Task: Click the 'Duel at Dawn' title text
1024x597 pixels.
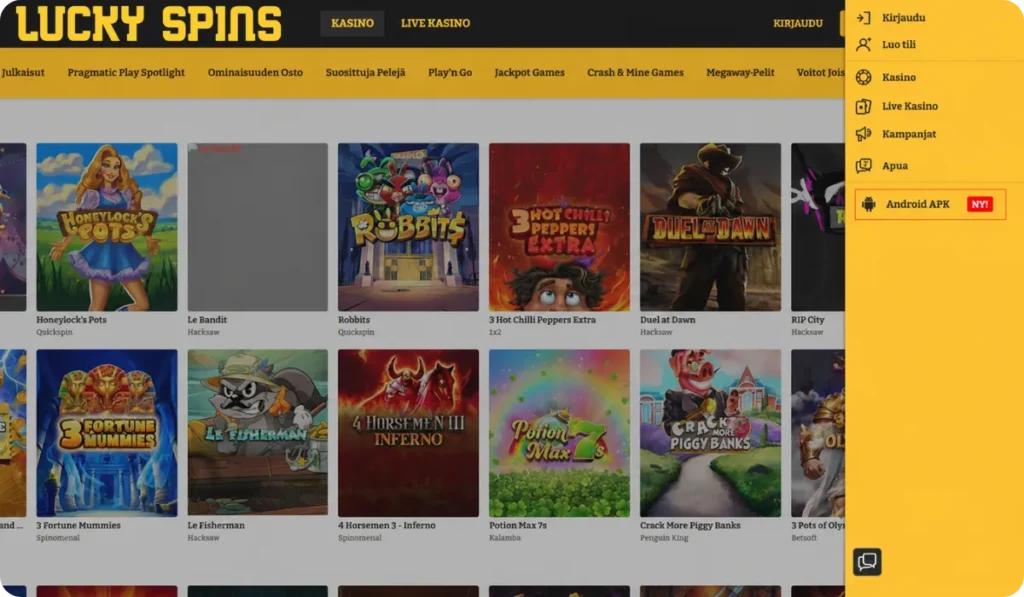Action: pyautogui.click(x=667, y=320)
